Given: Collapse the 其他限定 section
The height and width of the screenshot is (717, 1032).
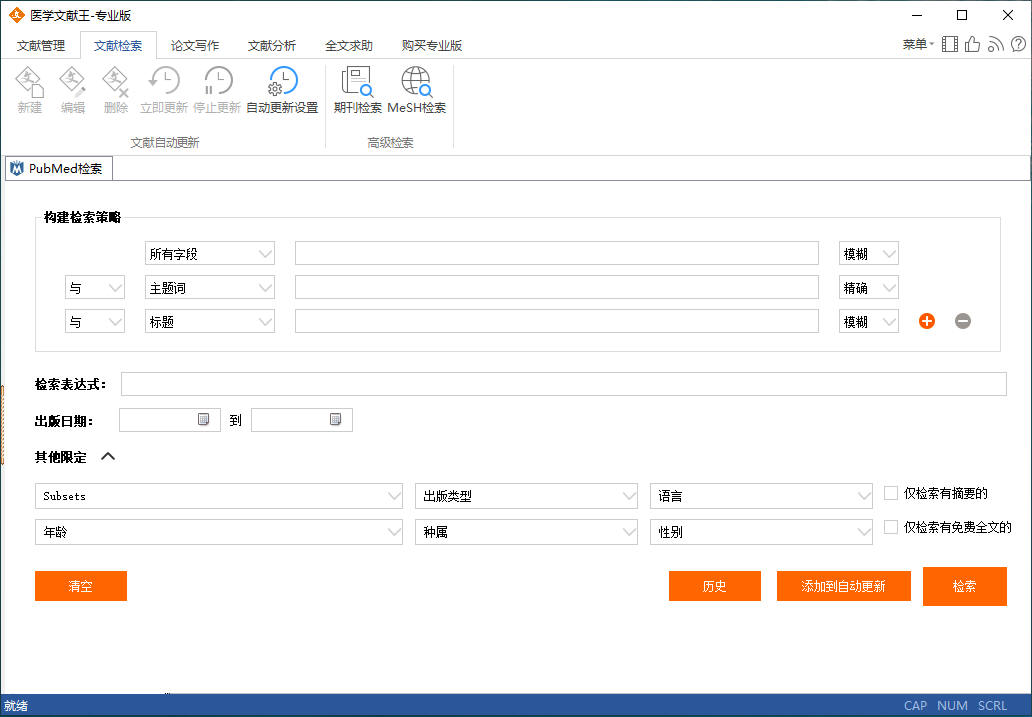Looking at the screenshot, I should point(108,457).
